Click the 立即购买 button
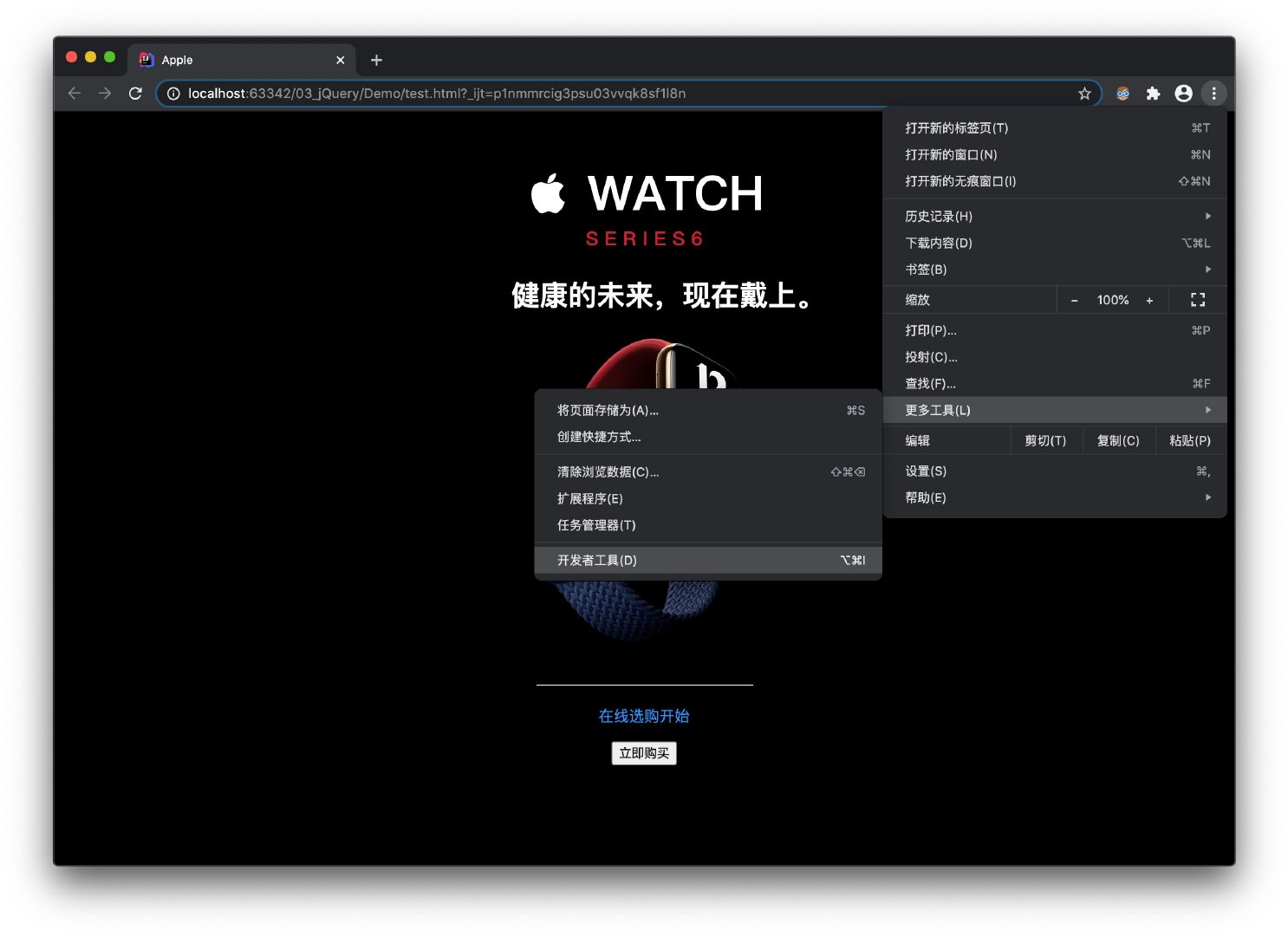1288x936 pixels. [x=644, y=753]
